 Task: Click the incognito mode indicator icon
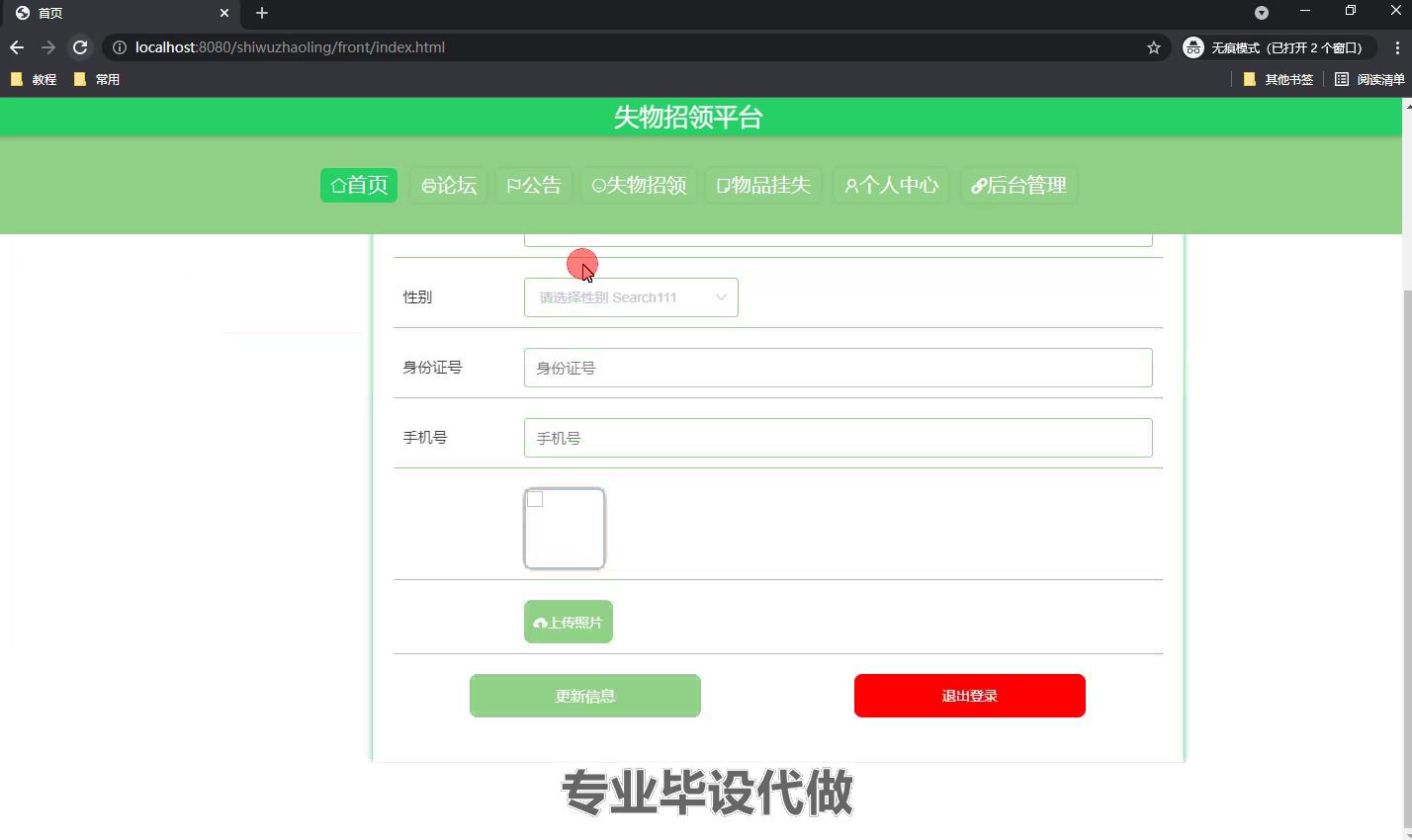pyautogui.click(x=1193, y=47)
